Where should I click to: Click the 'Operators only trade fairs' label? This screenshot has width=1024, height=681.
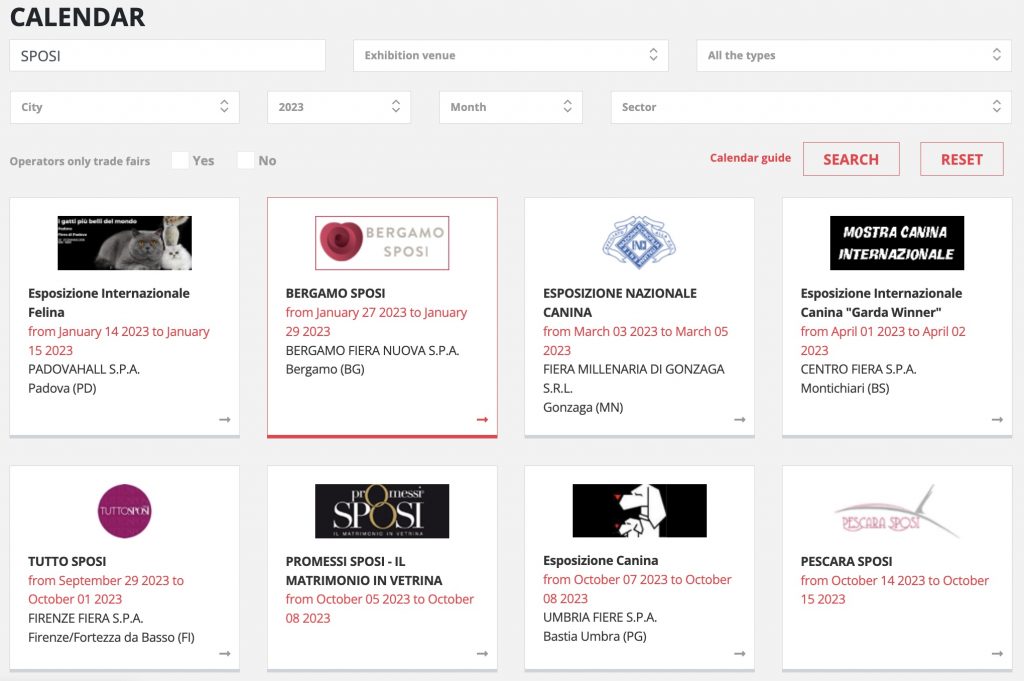click(x=80, y=161)
